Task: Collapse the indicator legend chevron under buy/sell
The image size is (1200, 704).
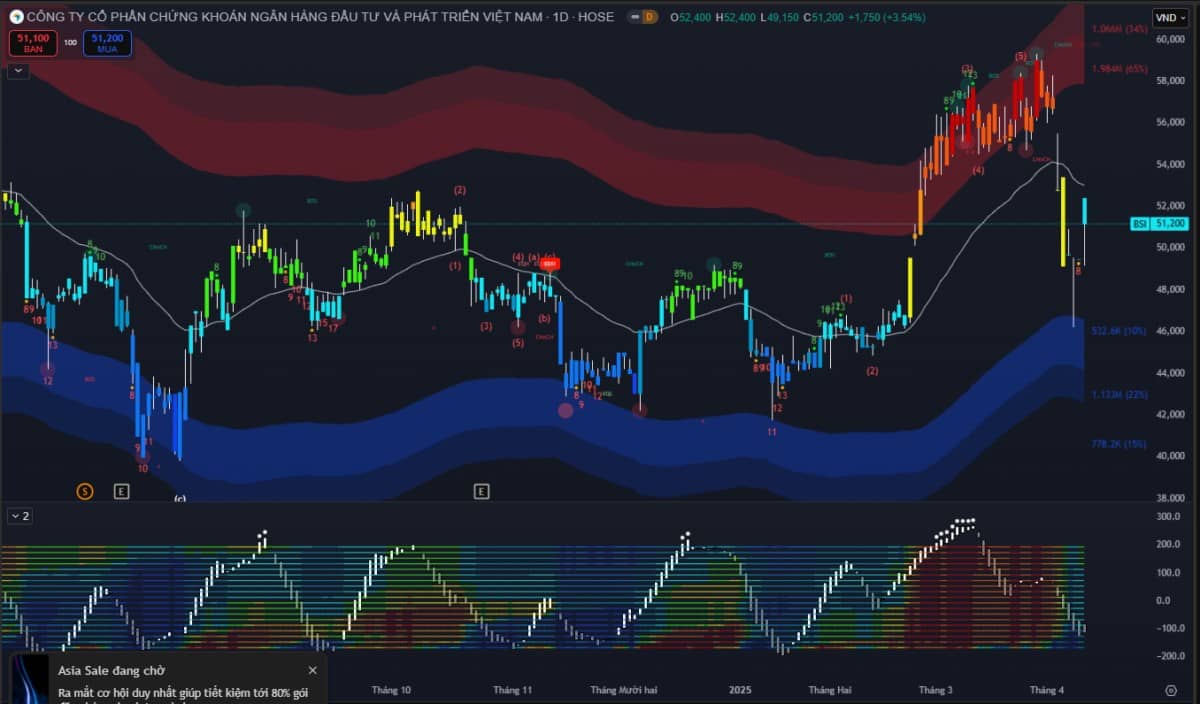Action: (19, 70)
